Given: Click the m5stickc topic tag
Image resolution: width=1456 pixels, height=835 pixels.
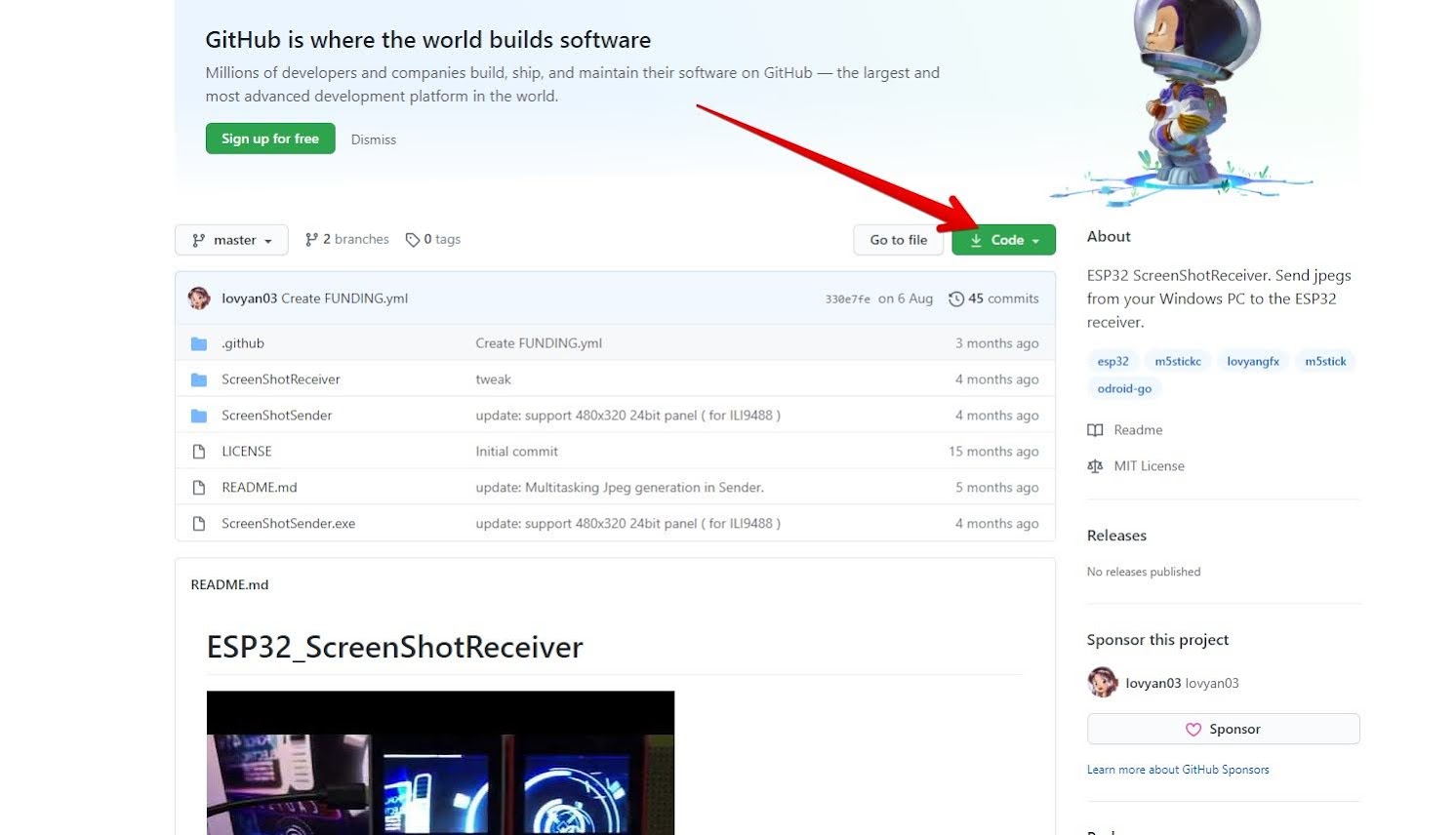Looking at the screenshot, I should point(1178,361).
